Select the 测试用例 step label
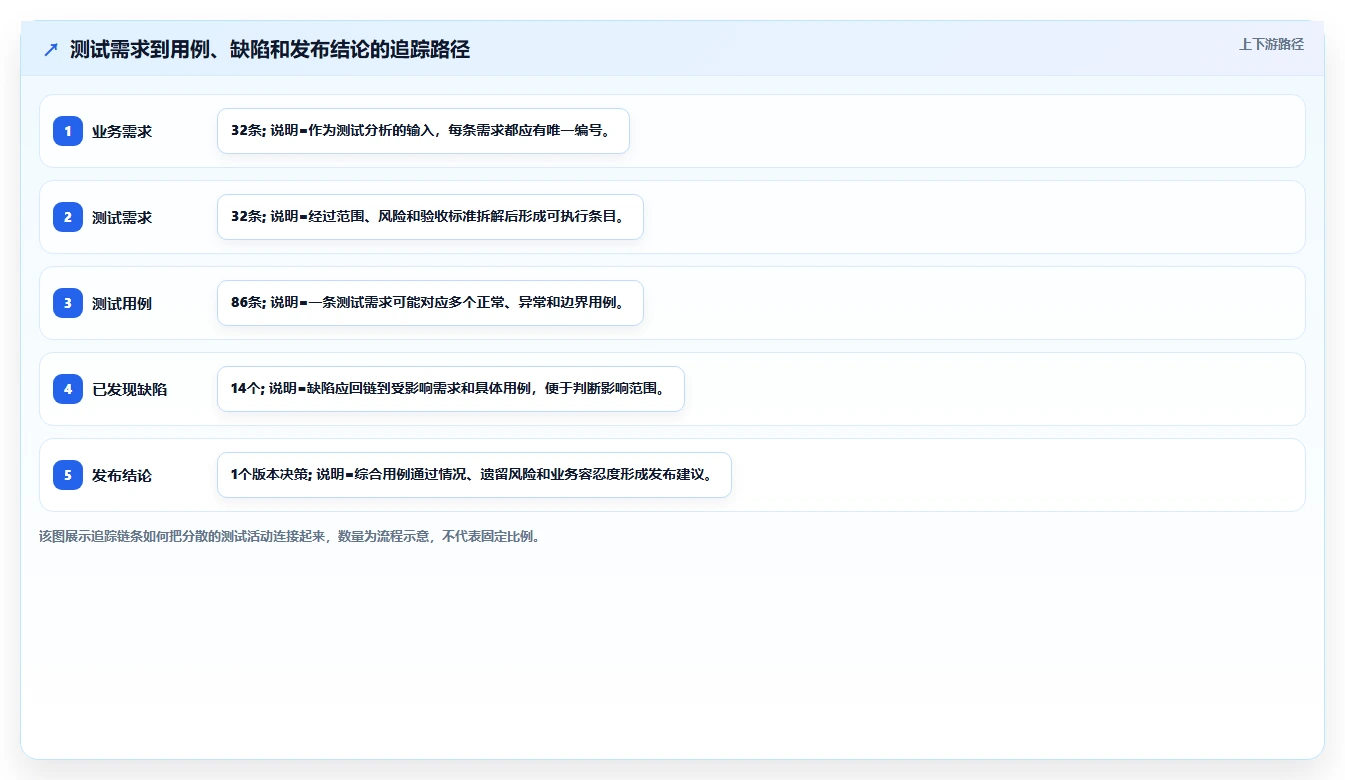 pyautogui.click(x=122, y=303)
